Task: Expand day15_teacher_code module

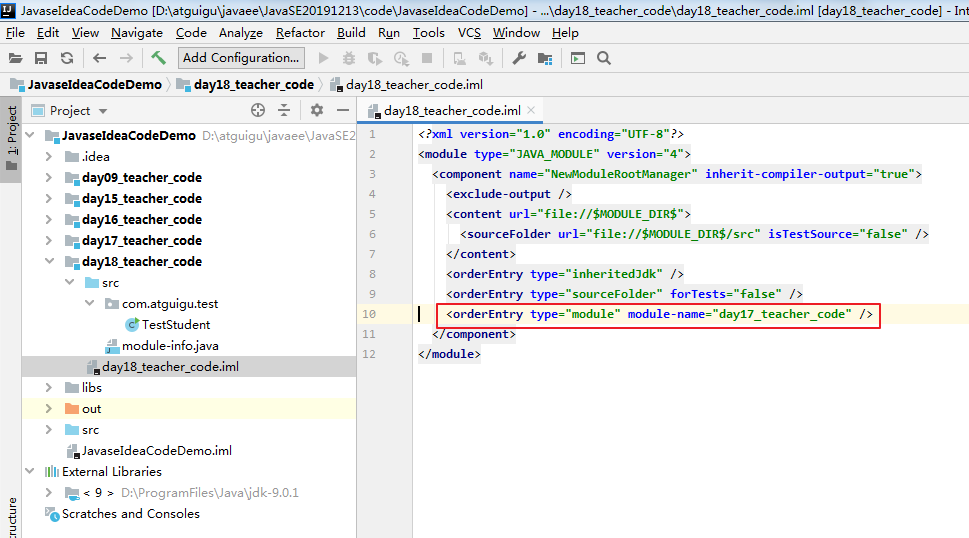Action: (x=49, y=198)
